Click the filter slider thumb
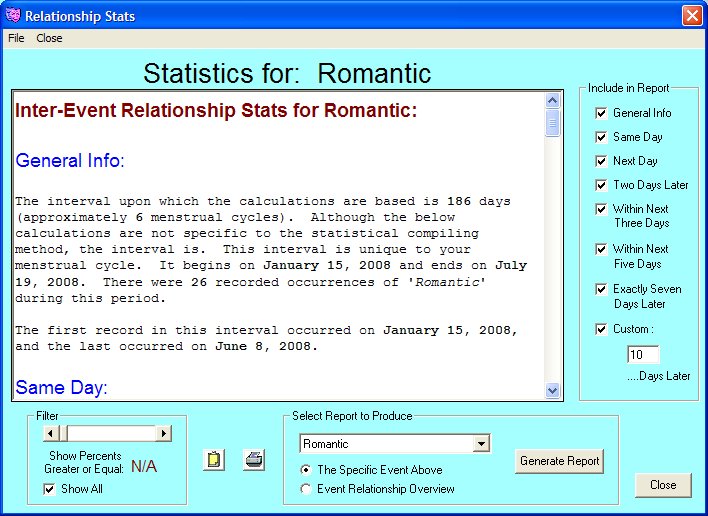 point(63,433)
